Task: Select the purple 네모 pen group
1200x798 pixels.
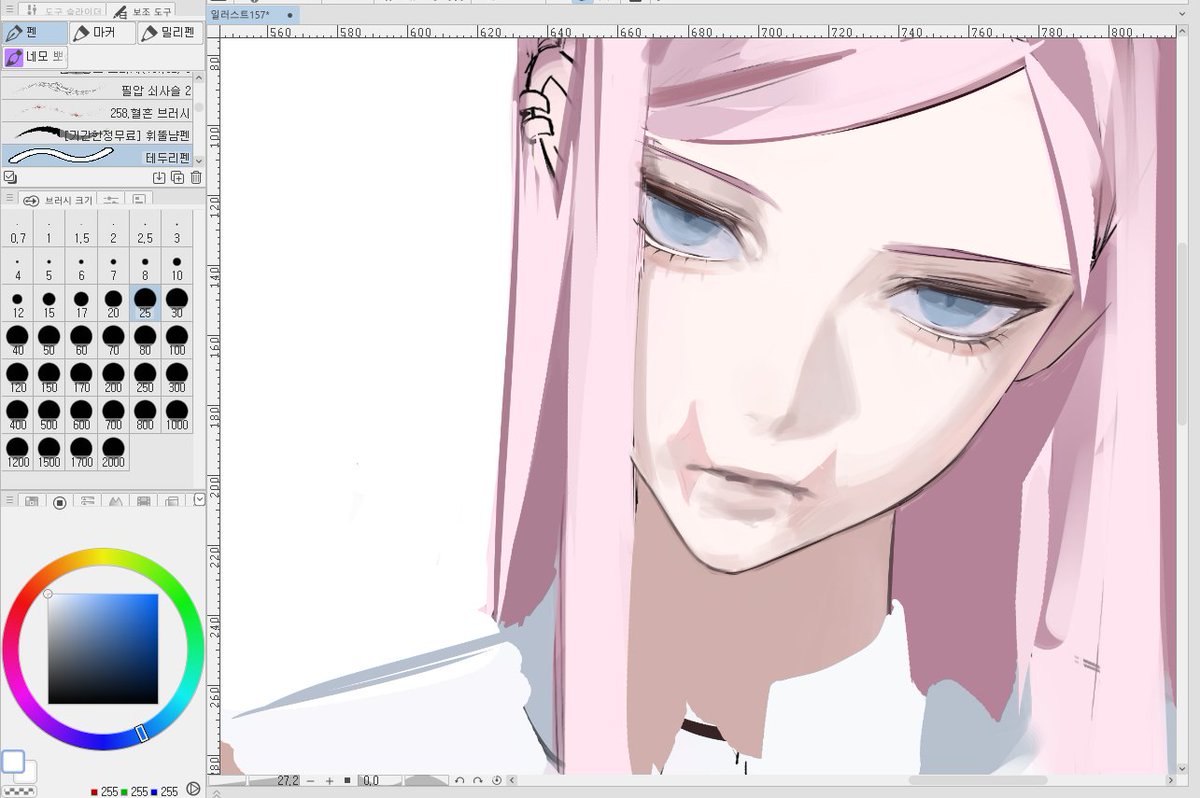Action: click(35, 57)
